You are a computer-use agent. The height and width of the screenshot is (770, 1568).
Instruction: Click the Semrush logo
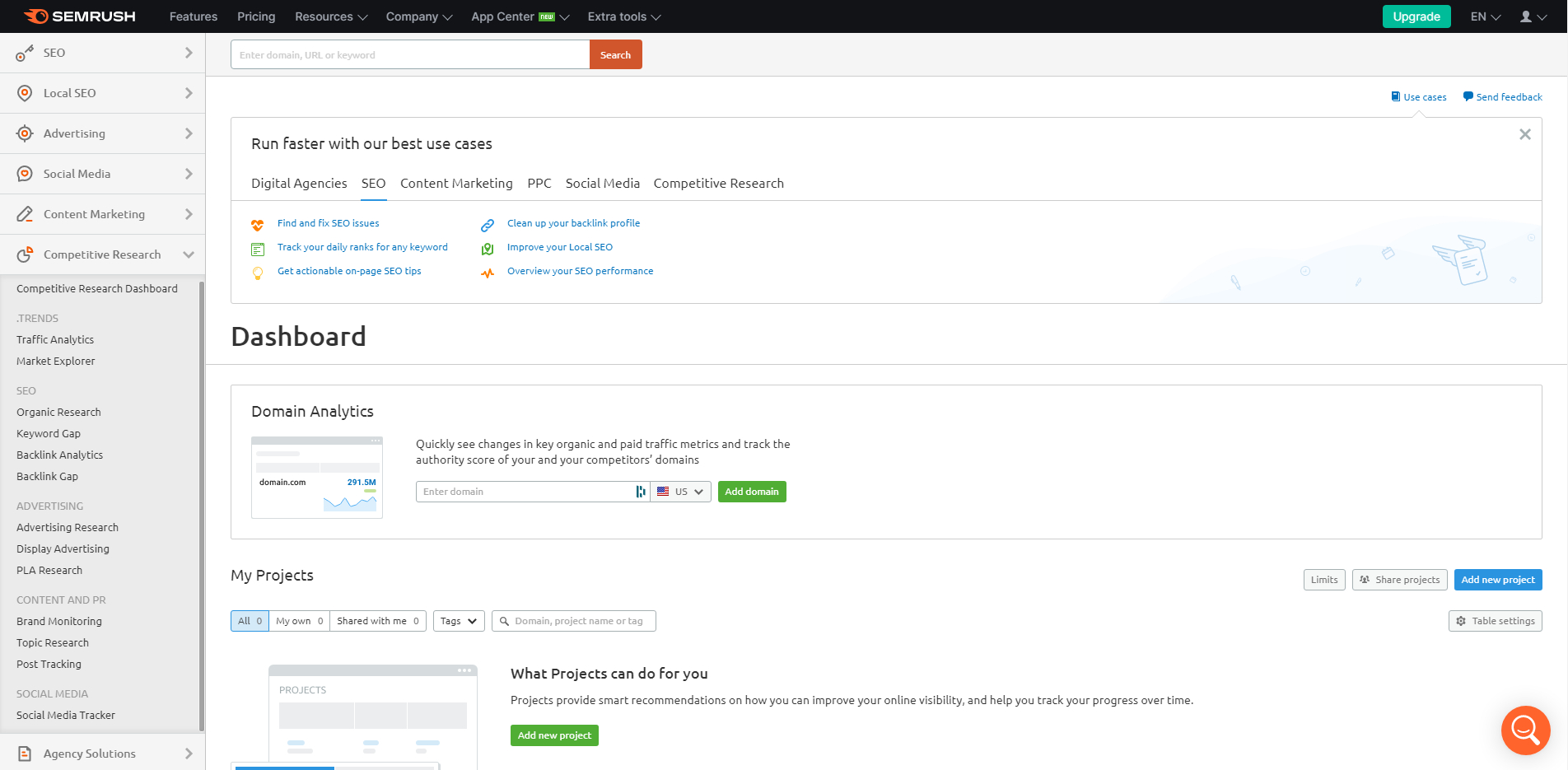79,16
